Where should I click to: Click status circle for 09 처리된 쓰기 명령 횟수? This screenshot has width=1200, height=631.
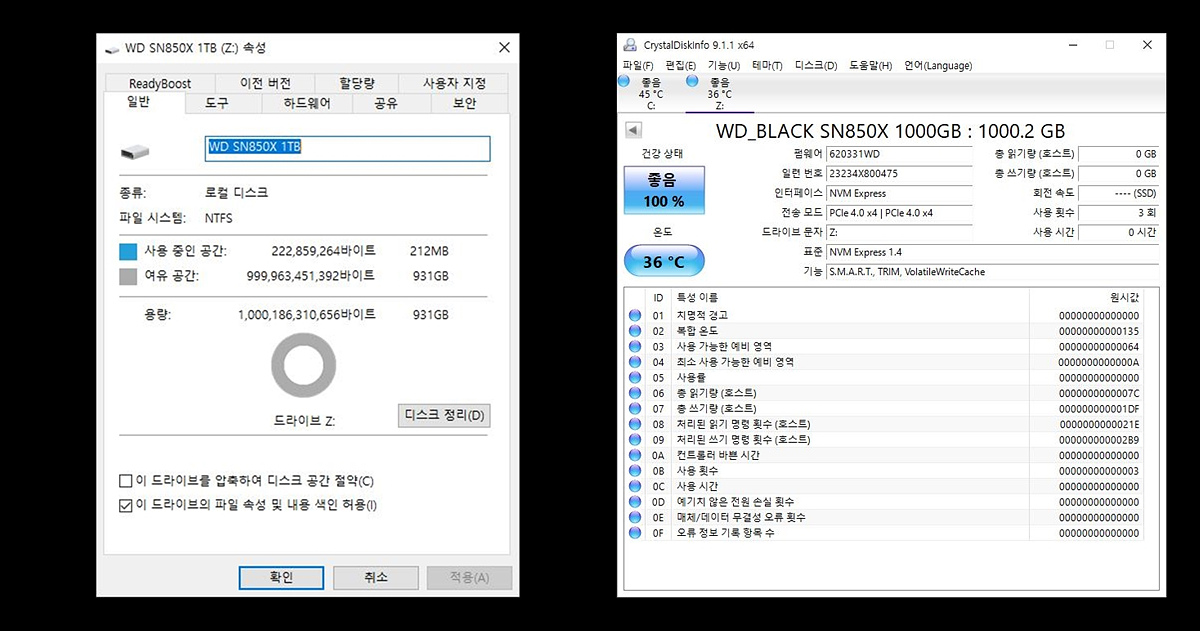(x=634, y=440)
